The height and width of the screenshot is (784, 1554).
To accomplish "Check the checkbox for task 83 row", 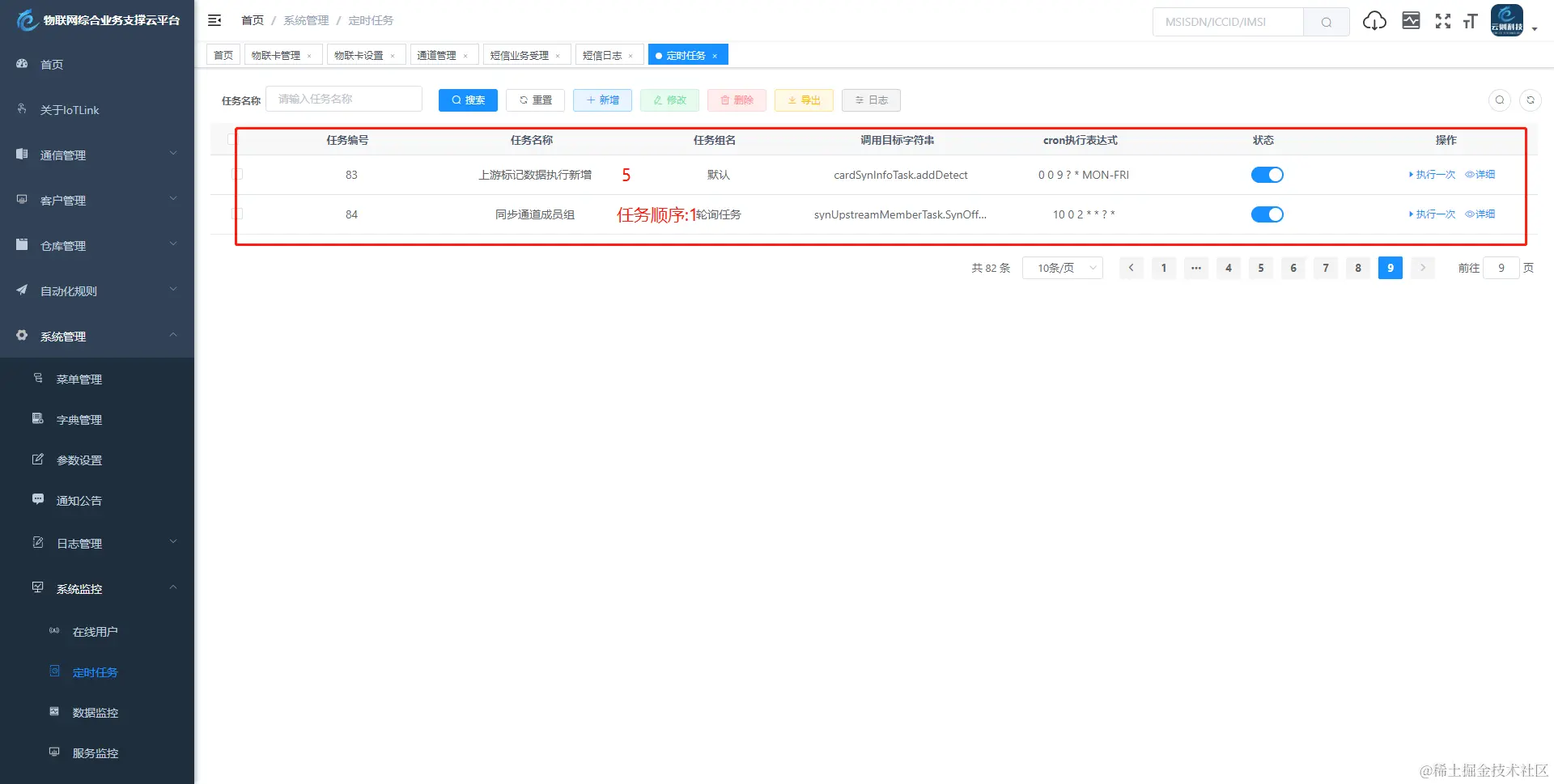I will (x=237, y=174).
